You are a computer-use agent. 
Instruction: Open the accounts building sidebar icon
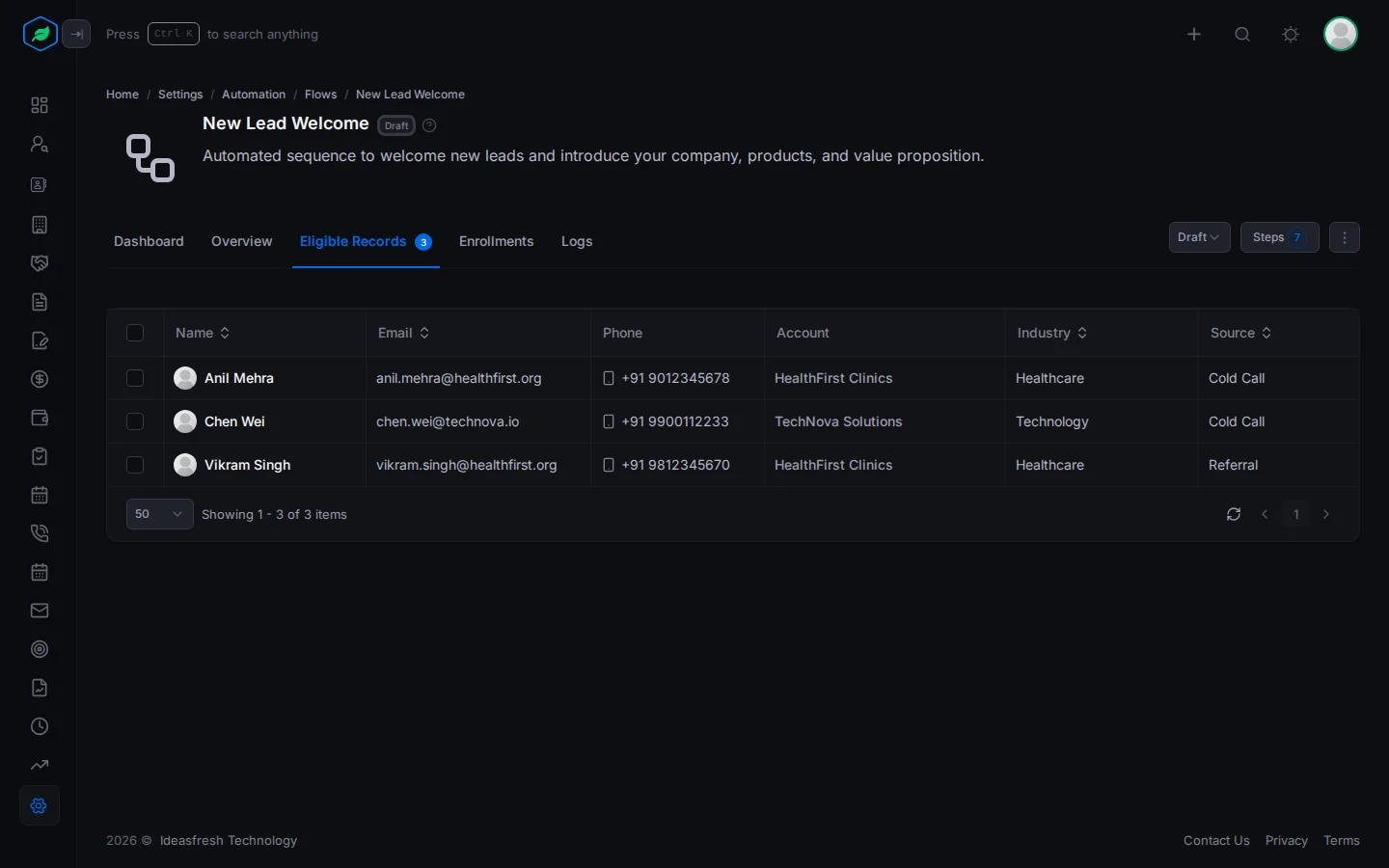(40, 225)
